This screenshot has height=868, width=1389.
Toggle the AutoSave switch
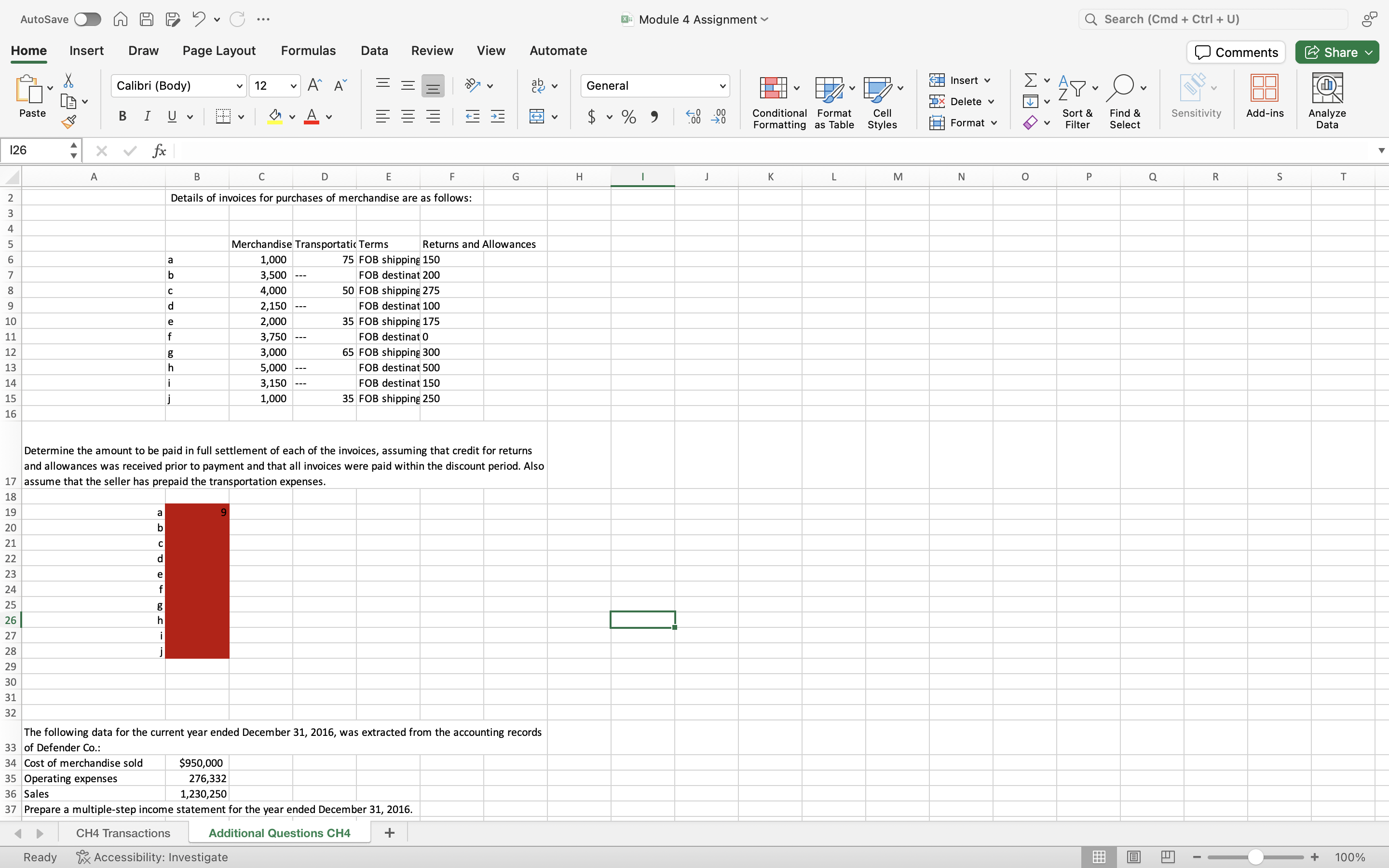click(x=87, y=19)
